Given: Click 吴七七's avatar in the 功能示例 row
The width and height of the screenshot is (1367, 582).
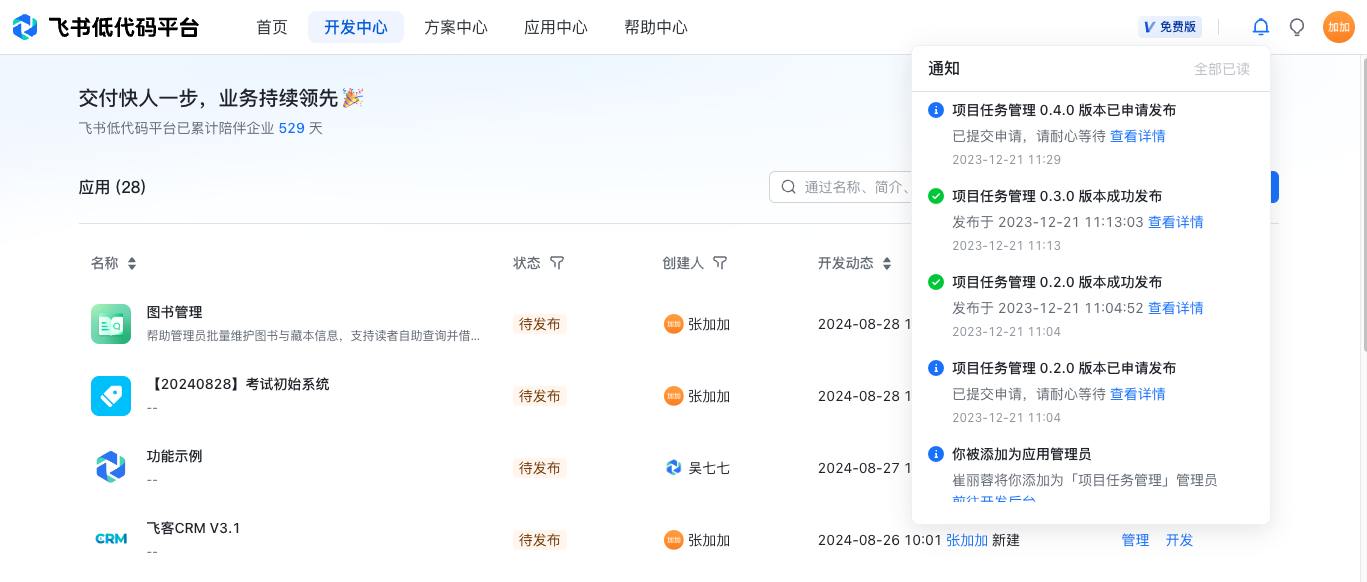Looking at the screenshot, I should coord(674,468).
